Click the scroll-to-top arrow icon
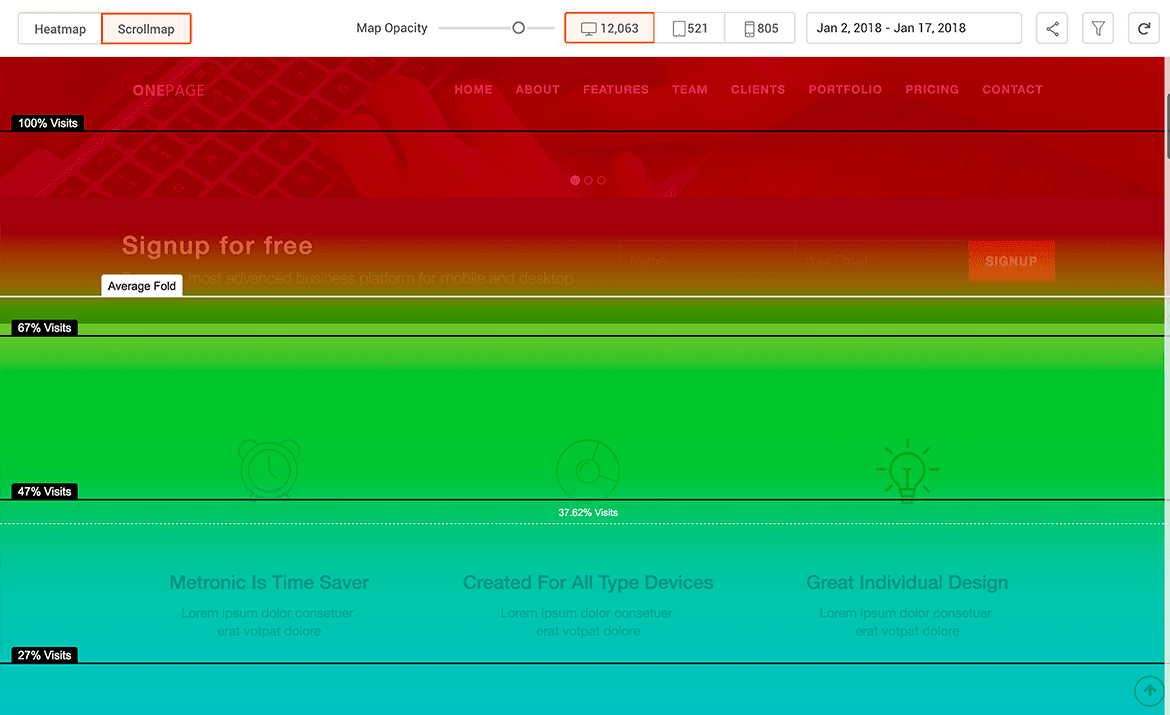 pyautogui.click(x=1149, y=691)
